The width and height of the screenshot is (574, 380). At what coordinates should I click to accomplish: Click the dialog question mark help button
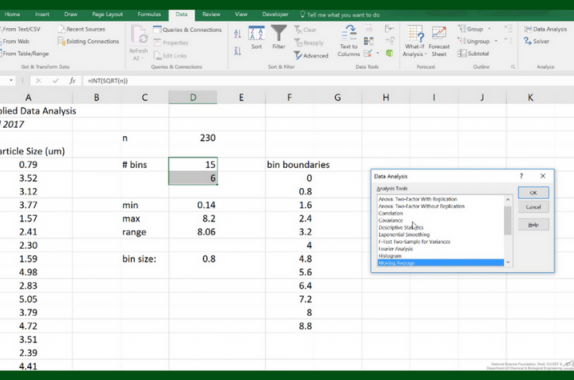coord(521,176)
